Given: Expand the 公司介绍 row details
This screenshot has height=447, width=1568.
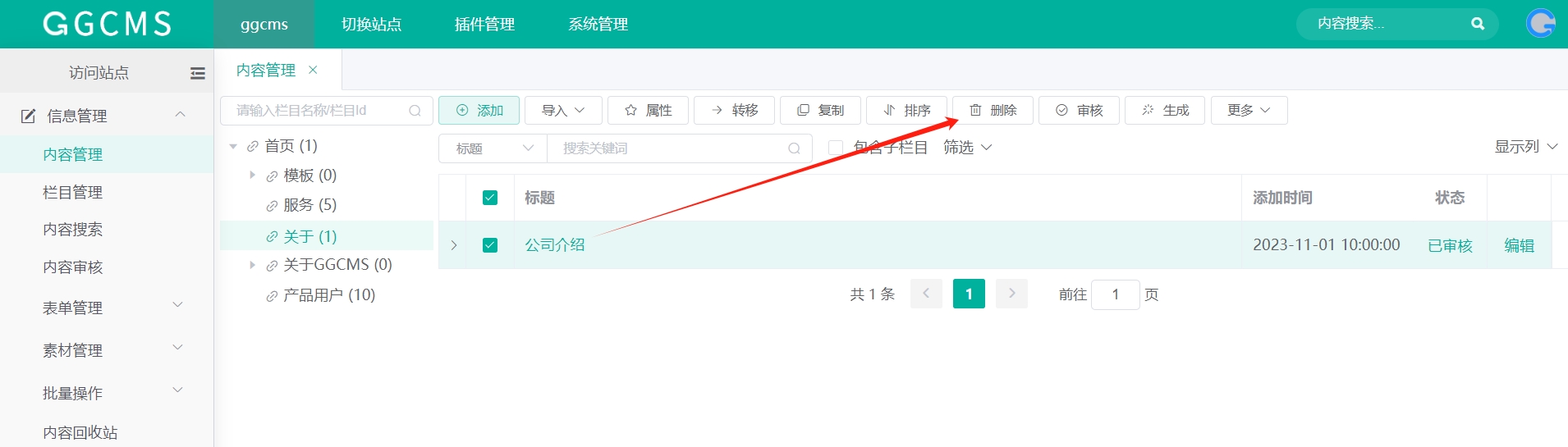Looking at the screenshot, I should (x=453, y=245).
